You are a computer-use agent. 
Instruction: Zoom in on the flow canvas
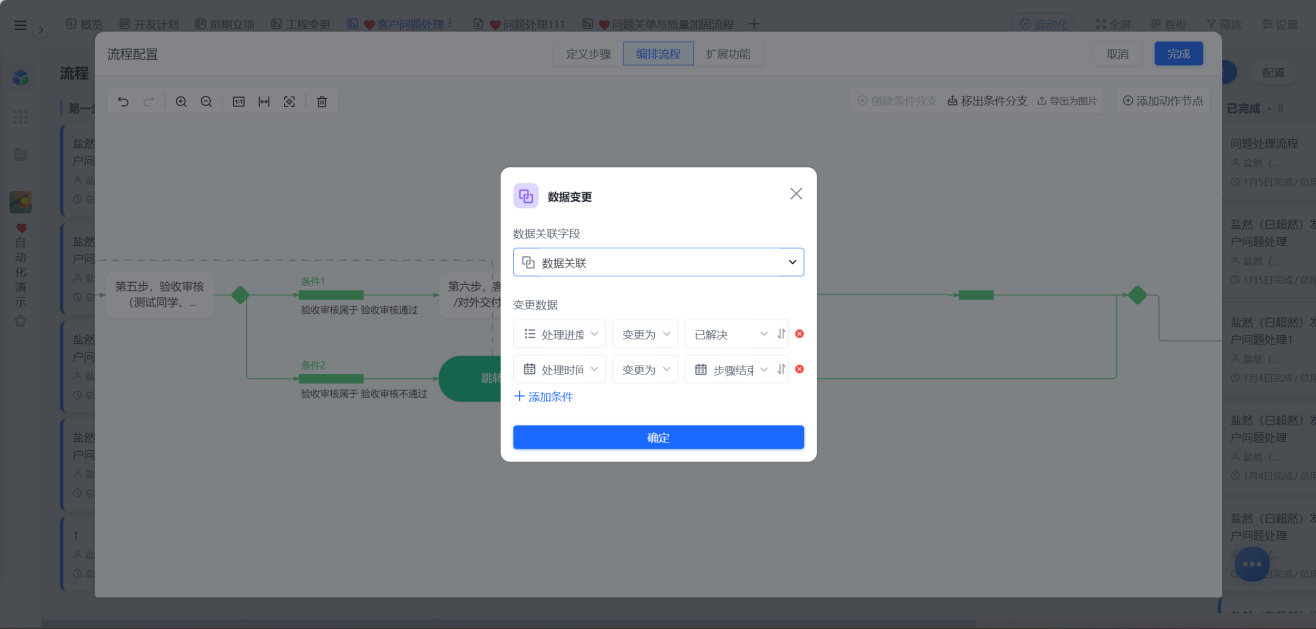(181, 101)
